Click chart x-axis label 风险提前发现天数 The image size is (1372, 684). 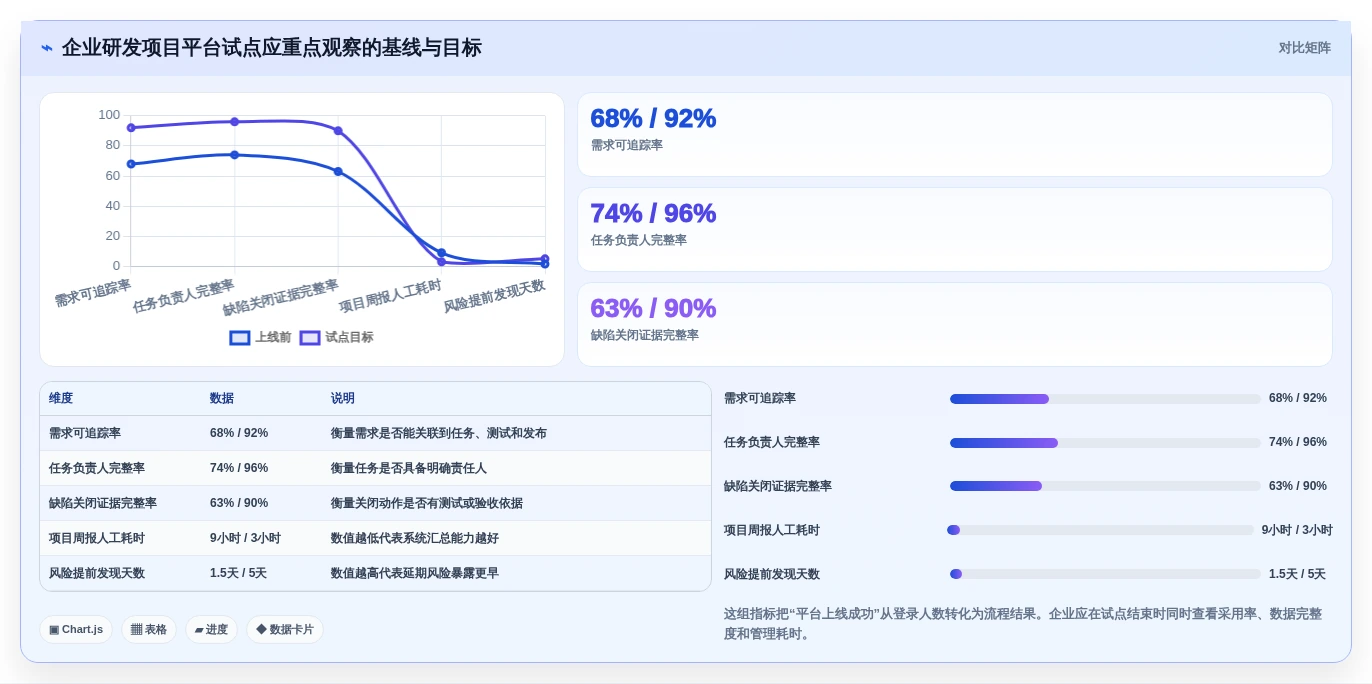click(495, 296)
